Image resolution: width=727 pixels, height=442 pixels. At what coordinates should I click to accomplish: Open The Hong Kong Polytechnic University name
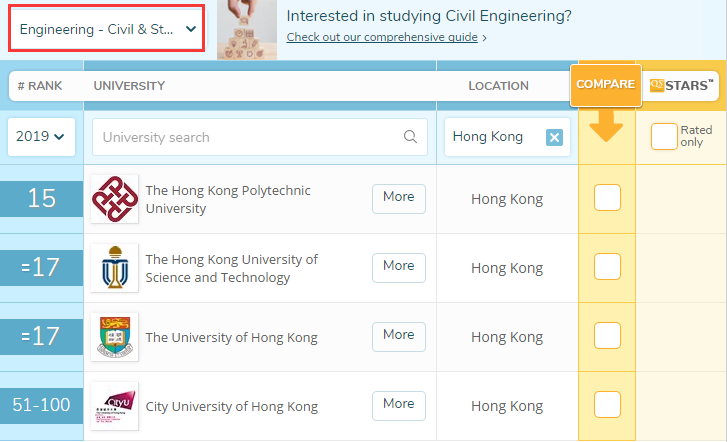pyautogui.click(x=228, y=199)
